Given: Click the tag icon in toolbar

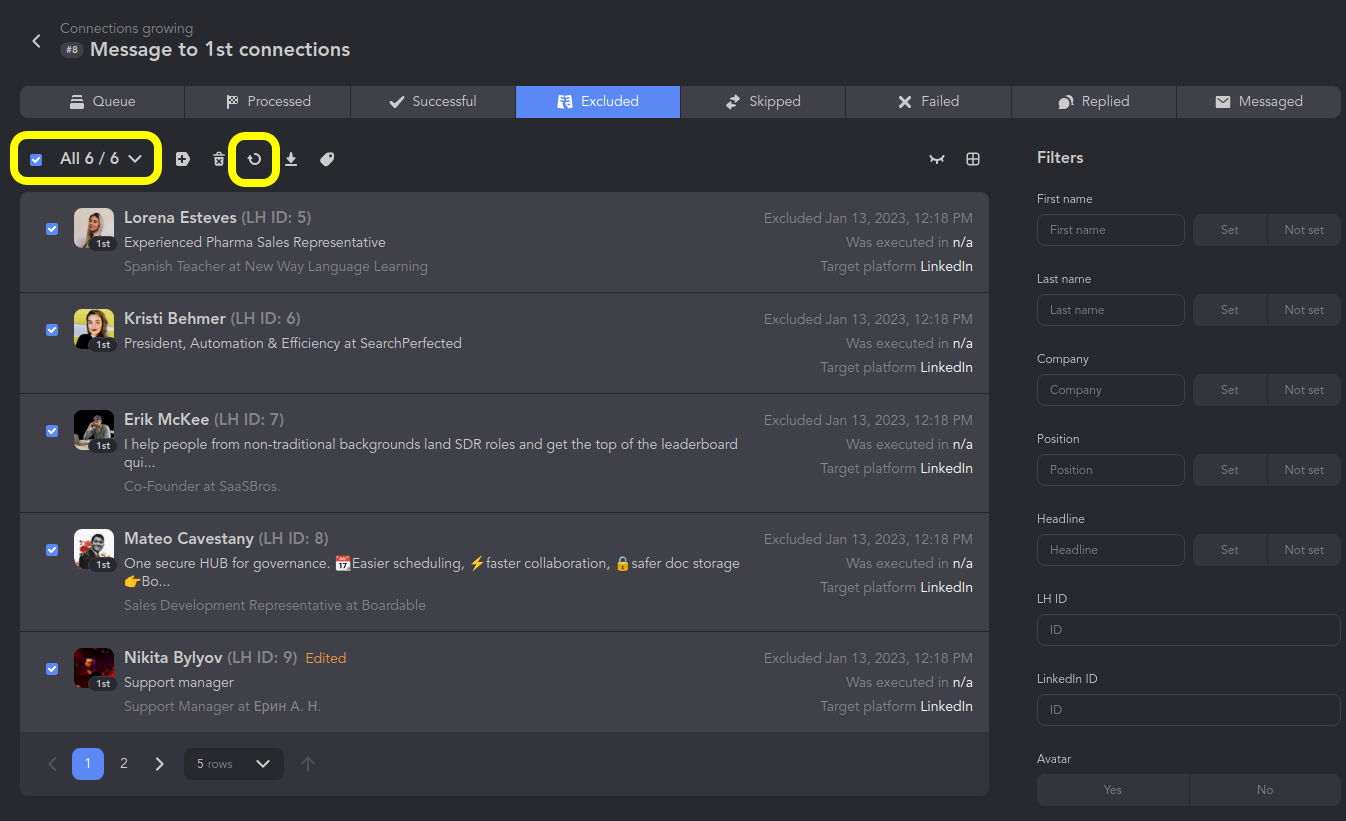Looking at the screenshot, I should coord(327,159).
